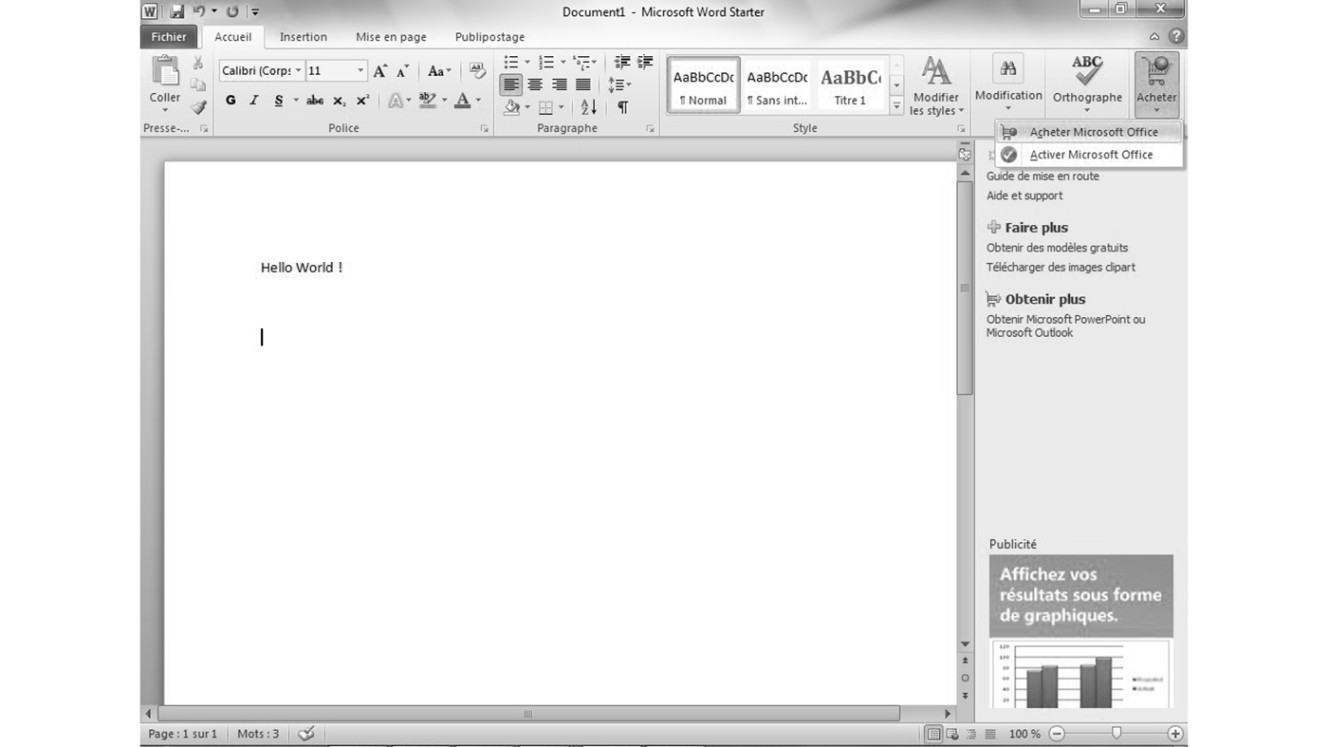Click Télécharger des images clipart
The height and width of the screenshot is (747, 1328).
[1061, 268]
